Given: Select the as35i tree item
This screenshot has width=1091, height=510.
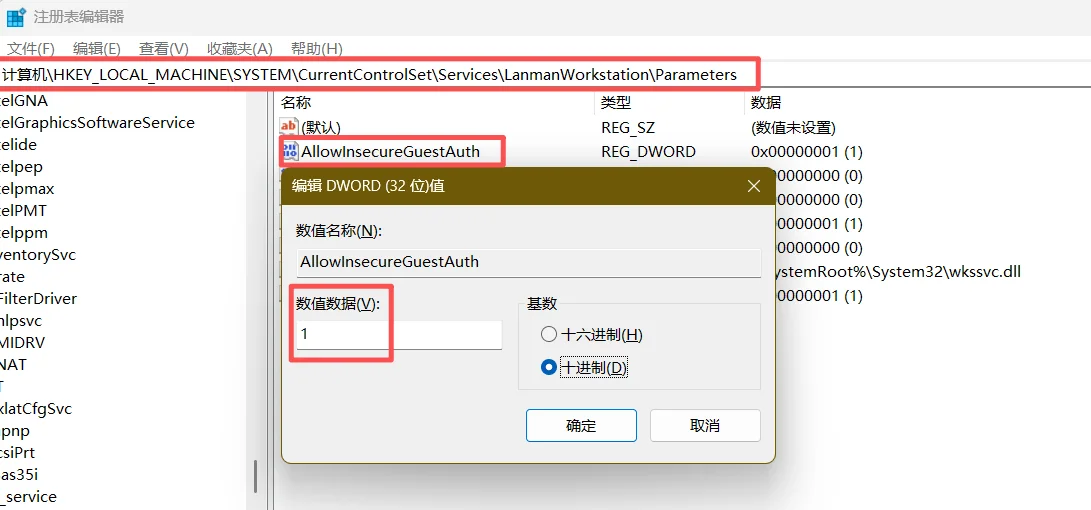Looking at the screenshot, I should (x=18, y=475).
